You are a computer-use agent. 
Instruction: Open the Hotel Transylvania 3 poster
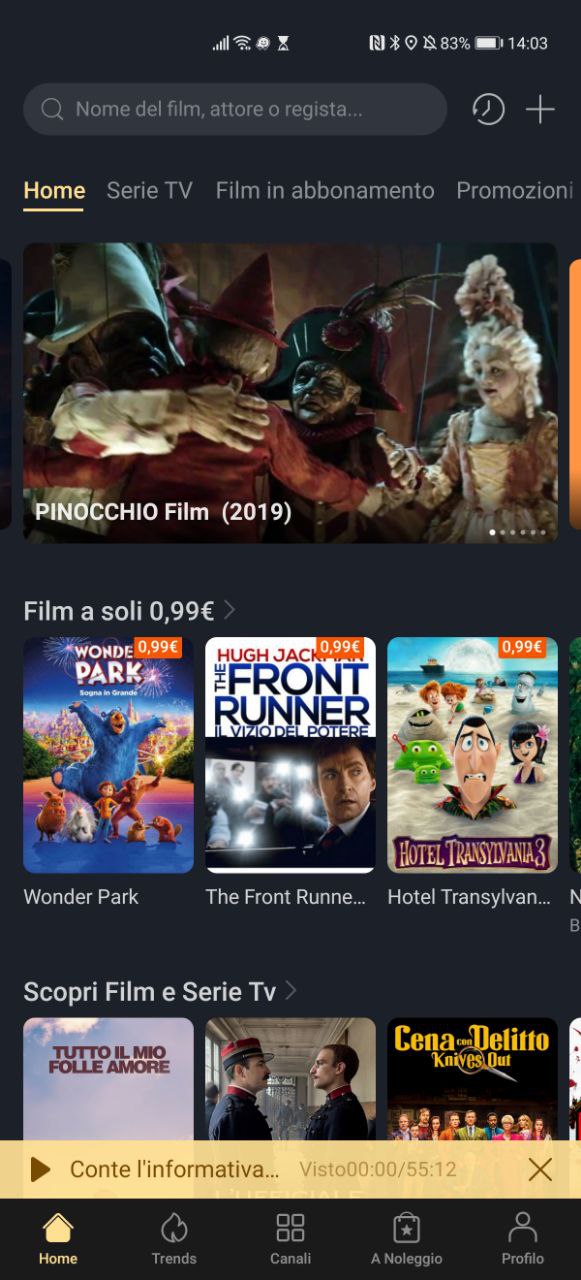coord(473,755)
